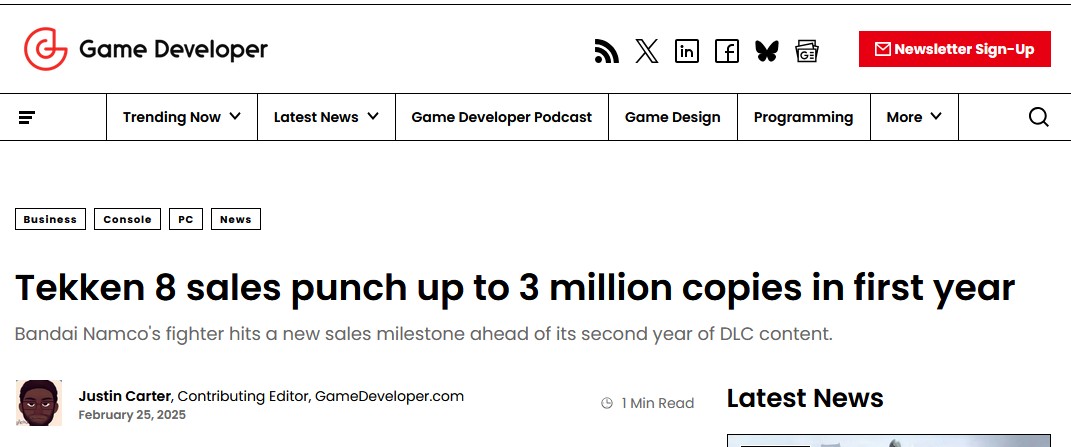
Task: Click the Tekken 8 article headline
Action: pos(515,287)
